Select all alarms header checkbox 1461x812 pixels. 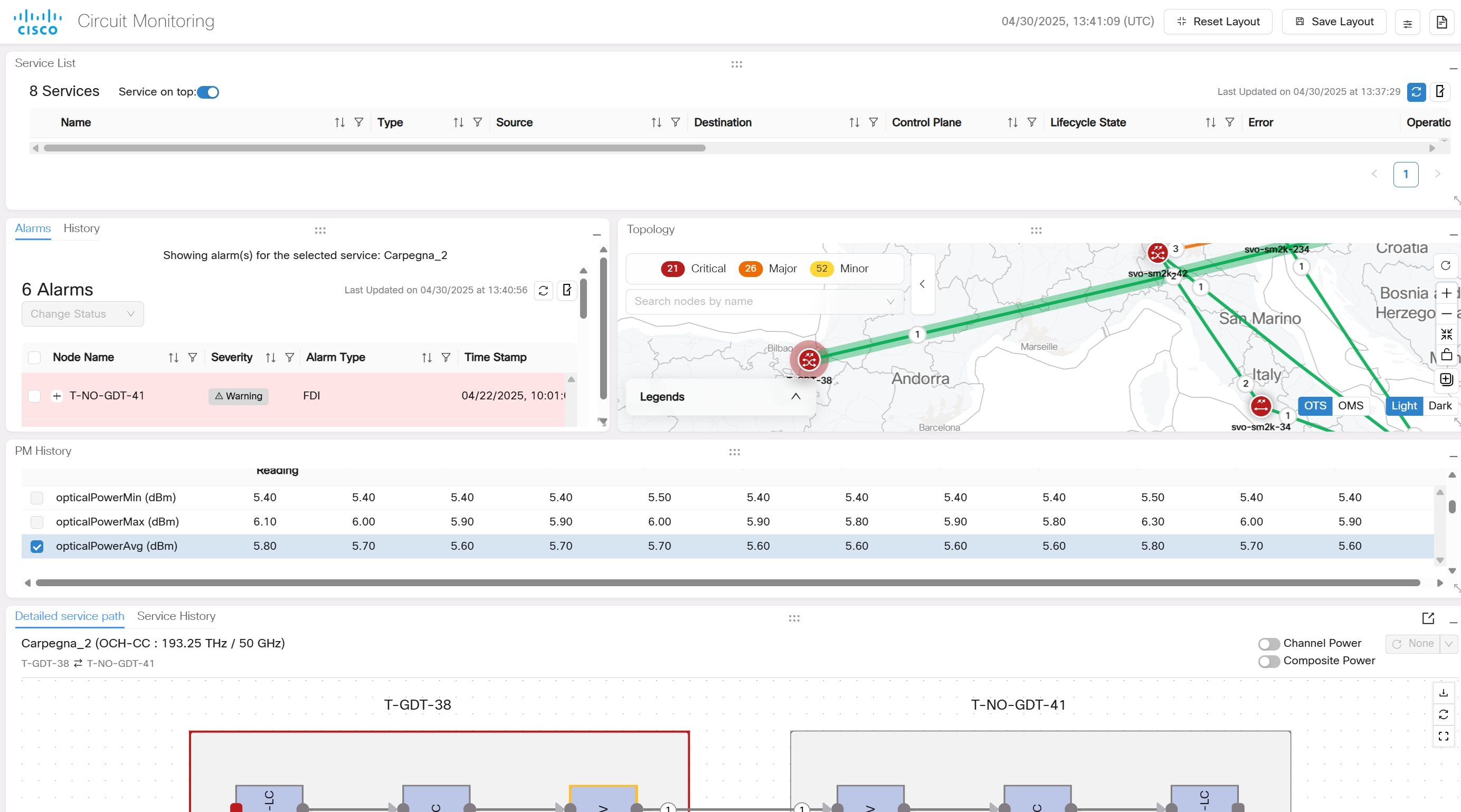[35, 358]
